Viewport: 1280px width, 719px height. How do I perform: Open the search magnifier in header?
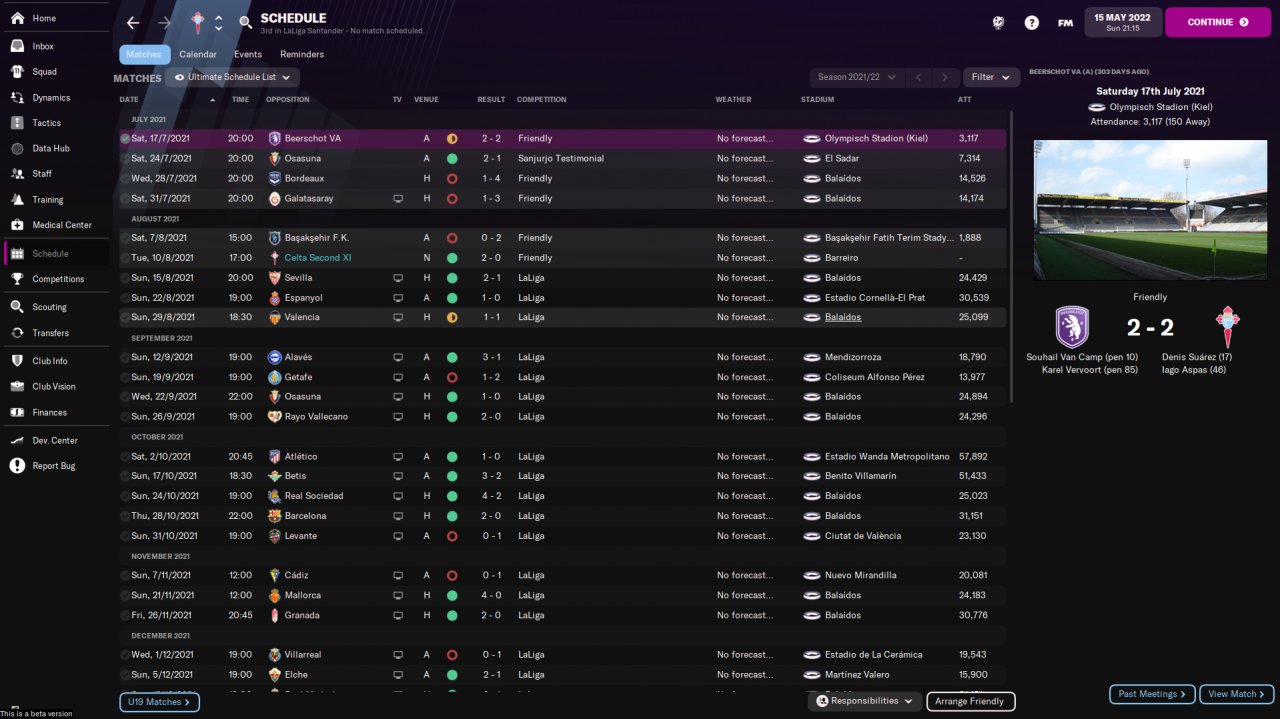point(245,22)
